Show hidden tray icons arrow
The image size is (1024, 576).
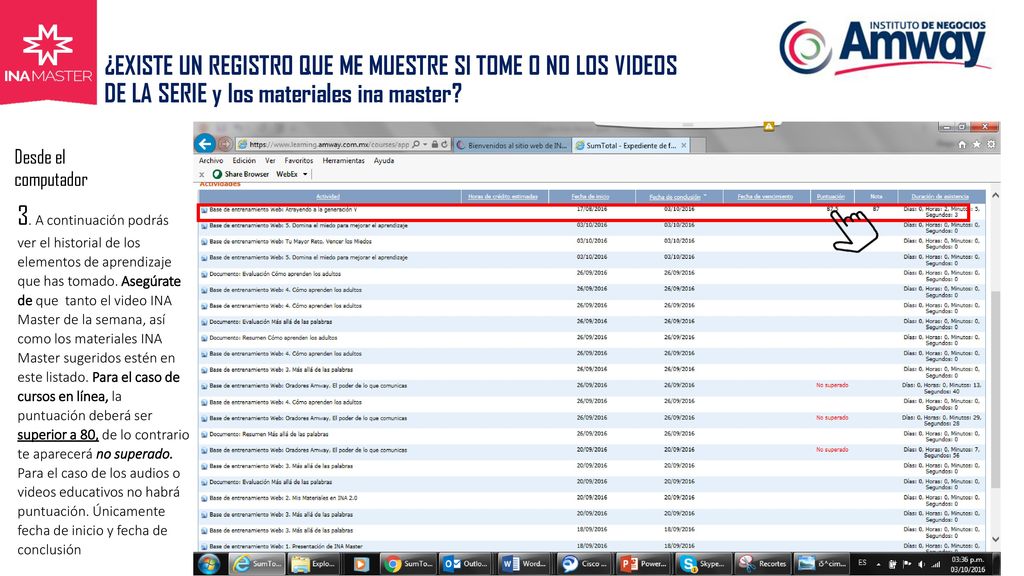coord(878,564)
